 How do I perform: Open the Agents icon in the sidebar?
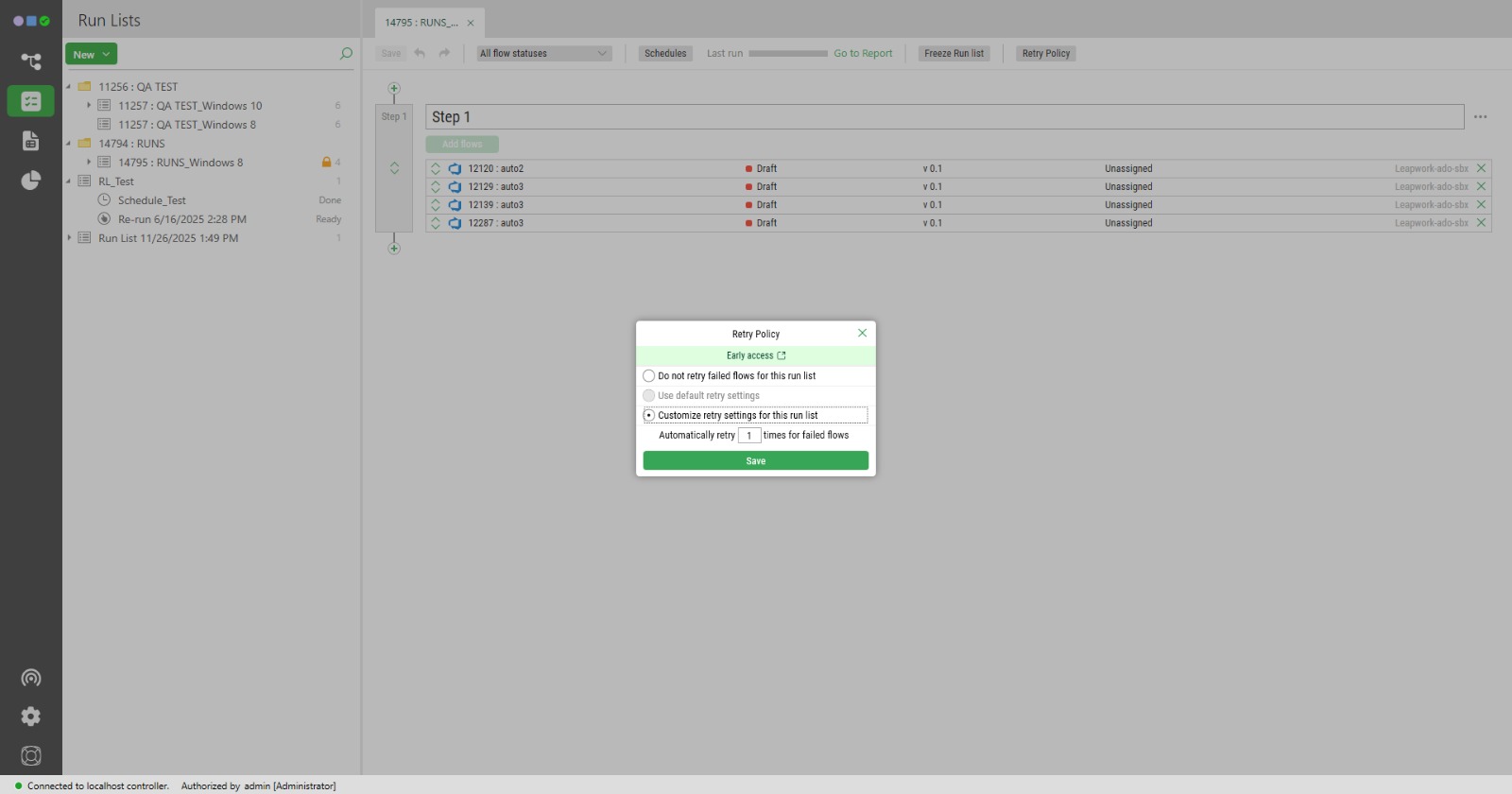tap(31, 678)
